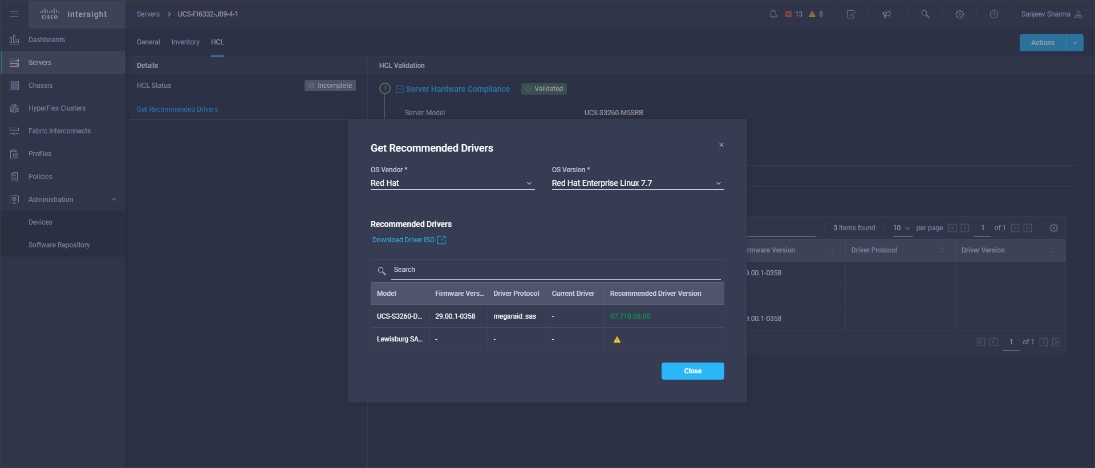
Task: Open the OS Vendor Red Hat dropdown
Action: [x=453, y=183]
